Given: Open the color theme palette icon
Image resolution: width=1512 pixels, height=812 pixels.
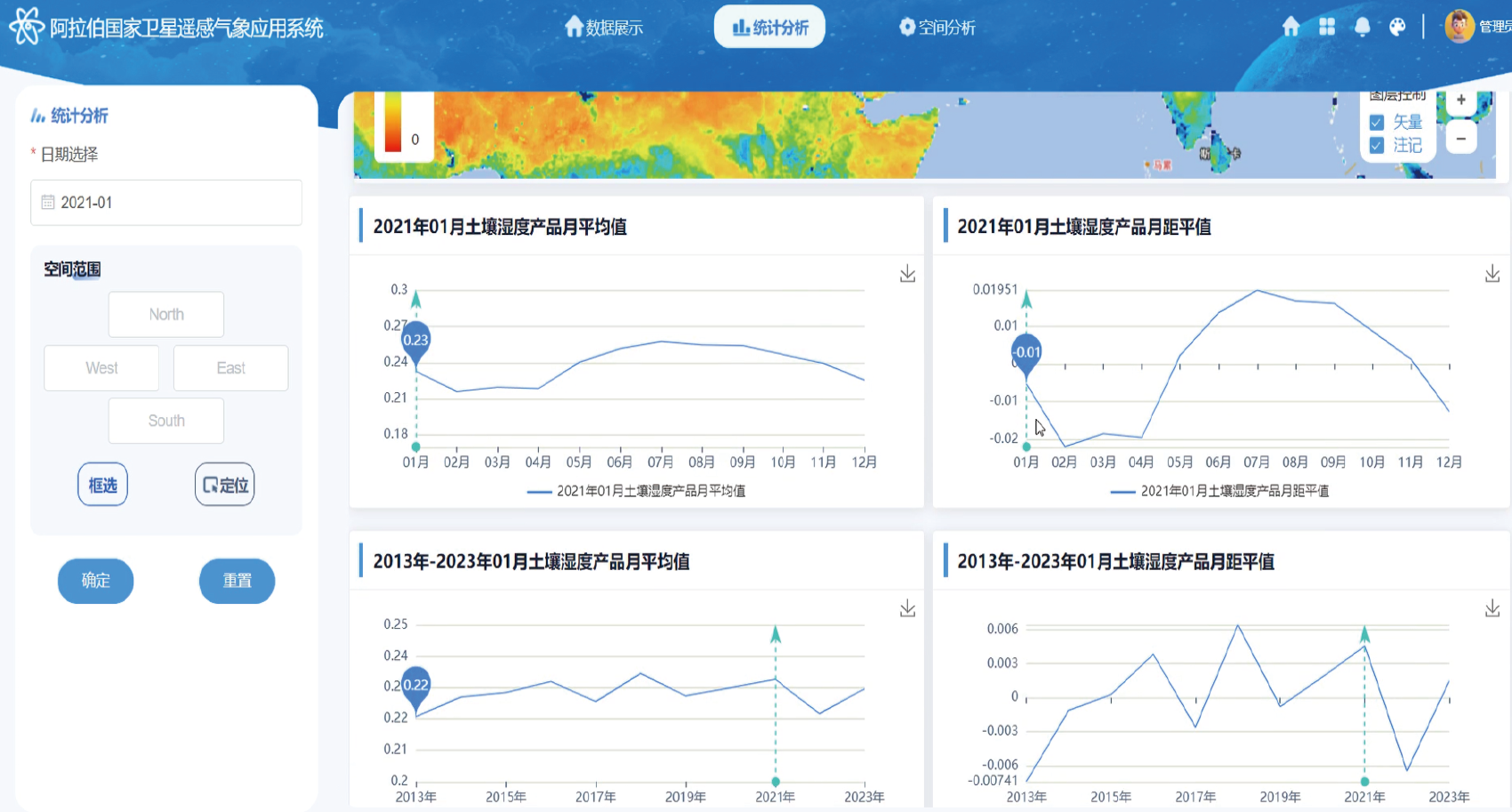Looking at the screenshot, I should click(1397, 27).
